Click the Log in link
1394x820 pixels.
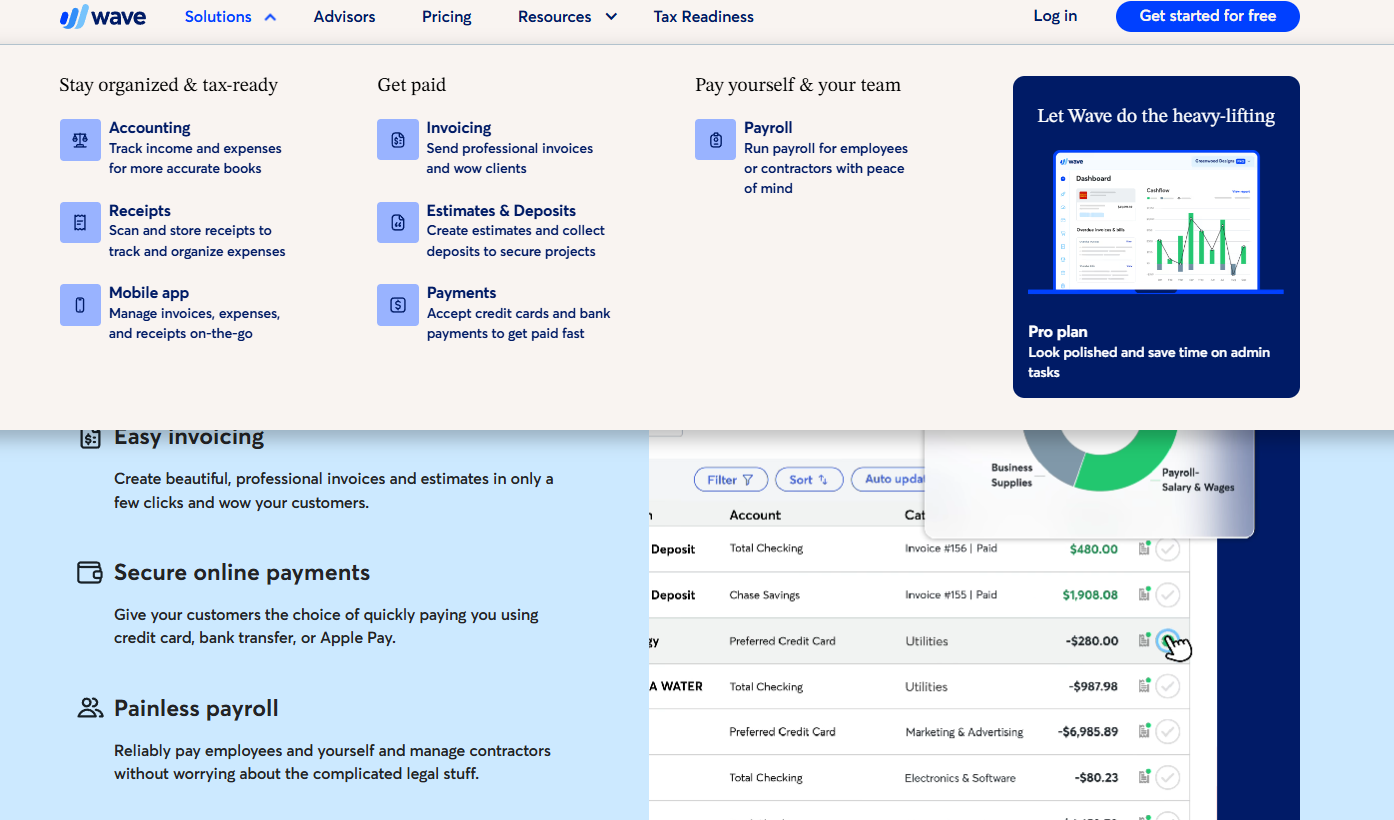pyautogui.click(x=1055, y=16)
